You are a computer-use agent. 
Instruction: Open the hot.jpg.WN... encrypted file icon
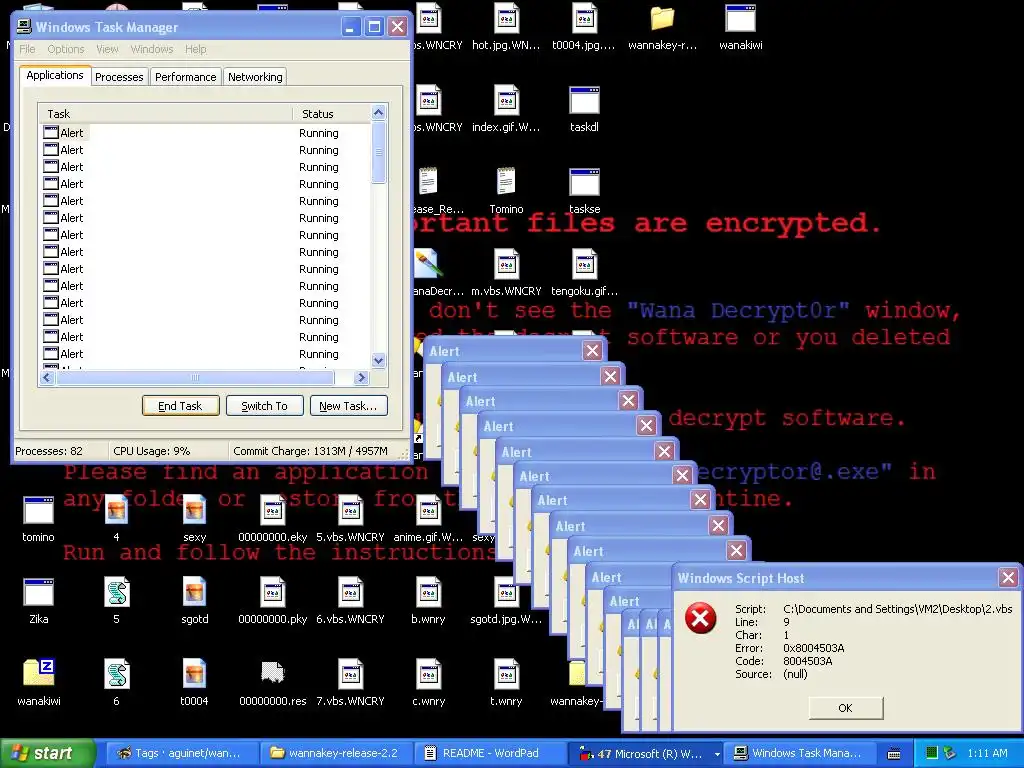pos(506,19)
